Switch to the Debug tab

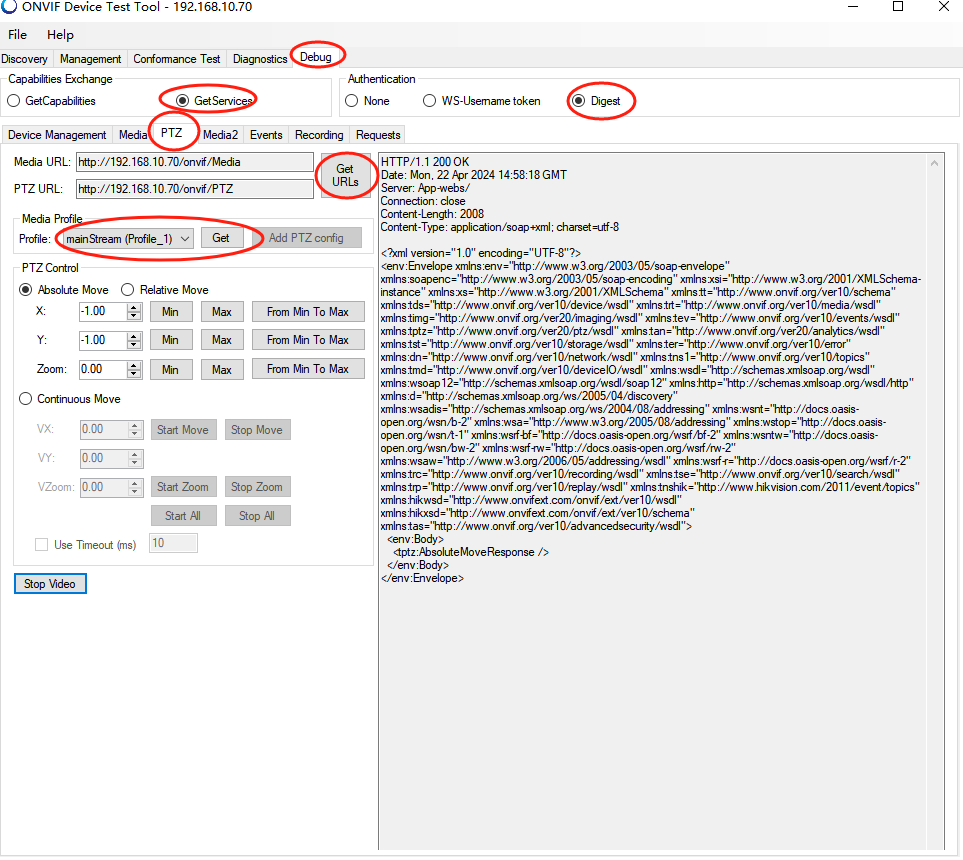click(317, 57)
